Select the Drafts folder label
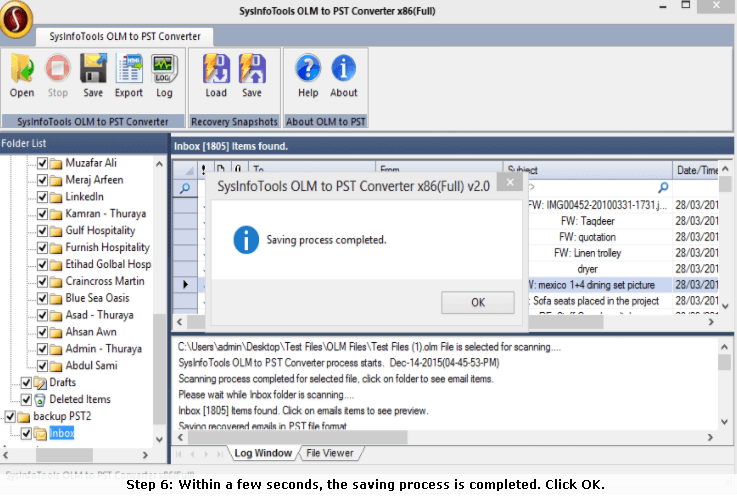The height and width of the screenshot is (498, 737). click(x=63, y=382)
